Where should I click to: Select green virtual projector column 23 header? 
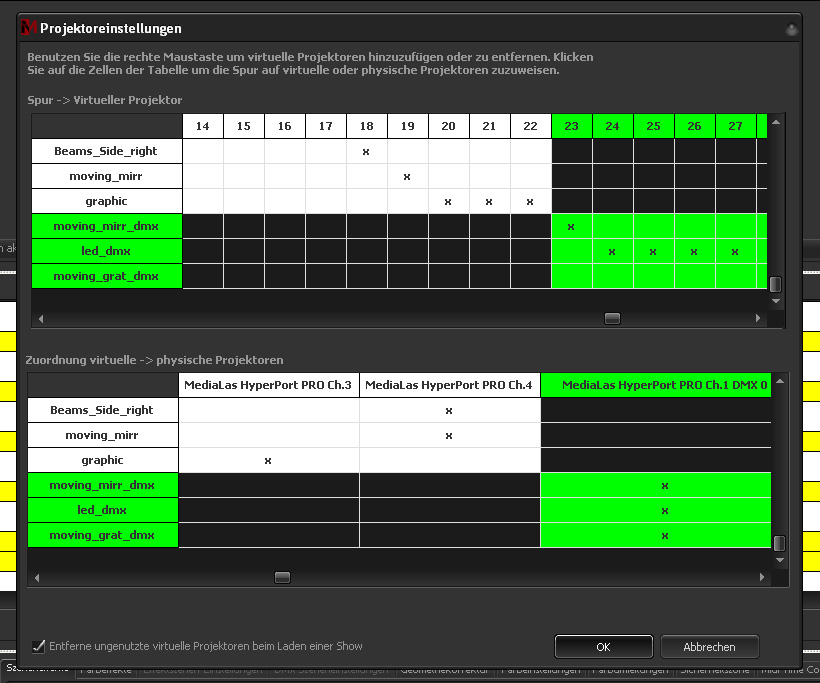tap(572, 126)
